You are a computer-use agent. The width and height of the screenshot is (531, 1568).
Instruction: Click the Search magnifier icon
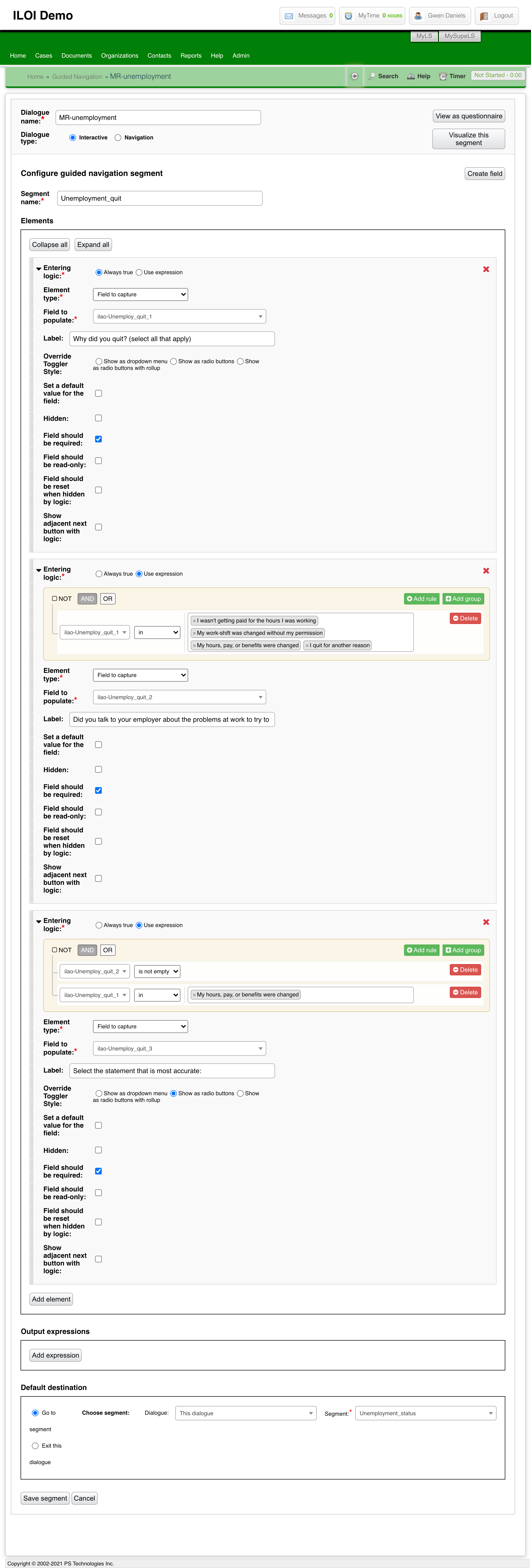pos(372,77)
